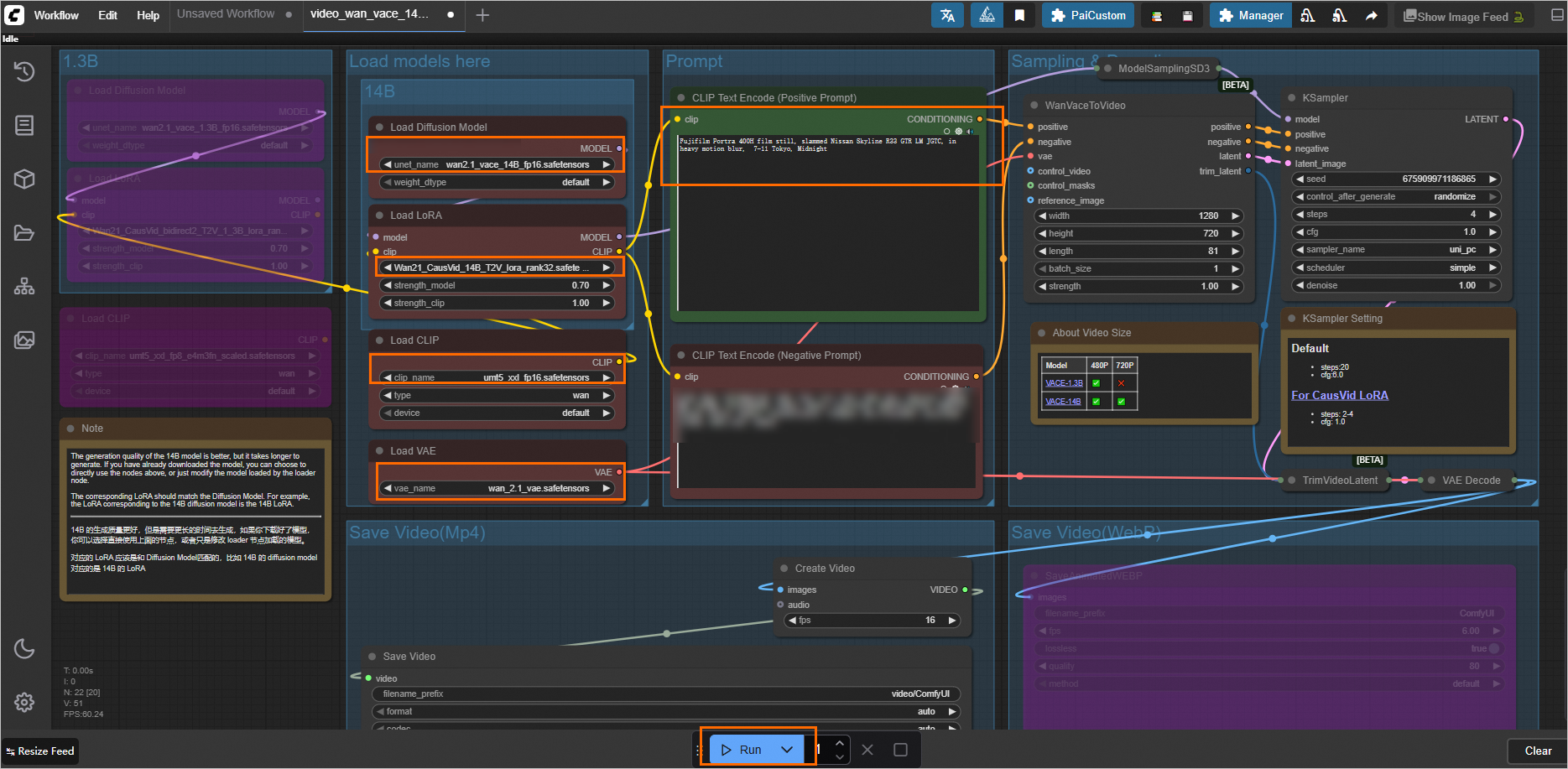Viewport: 1568px width, 769px height.
Task: Collapse the Load VAE node dot
Action: [380, 450]
